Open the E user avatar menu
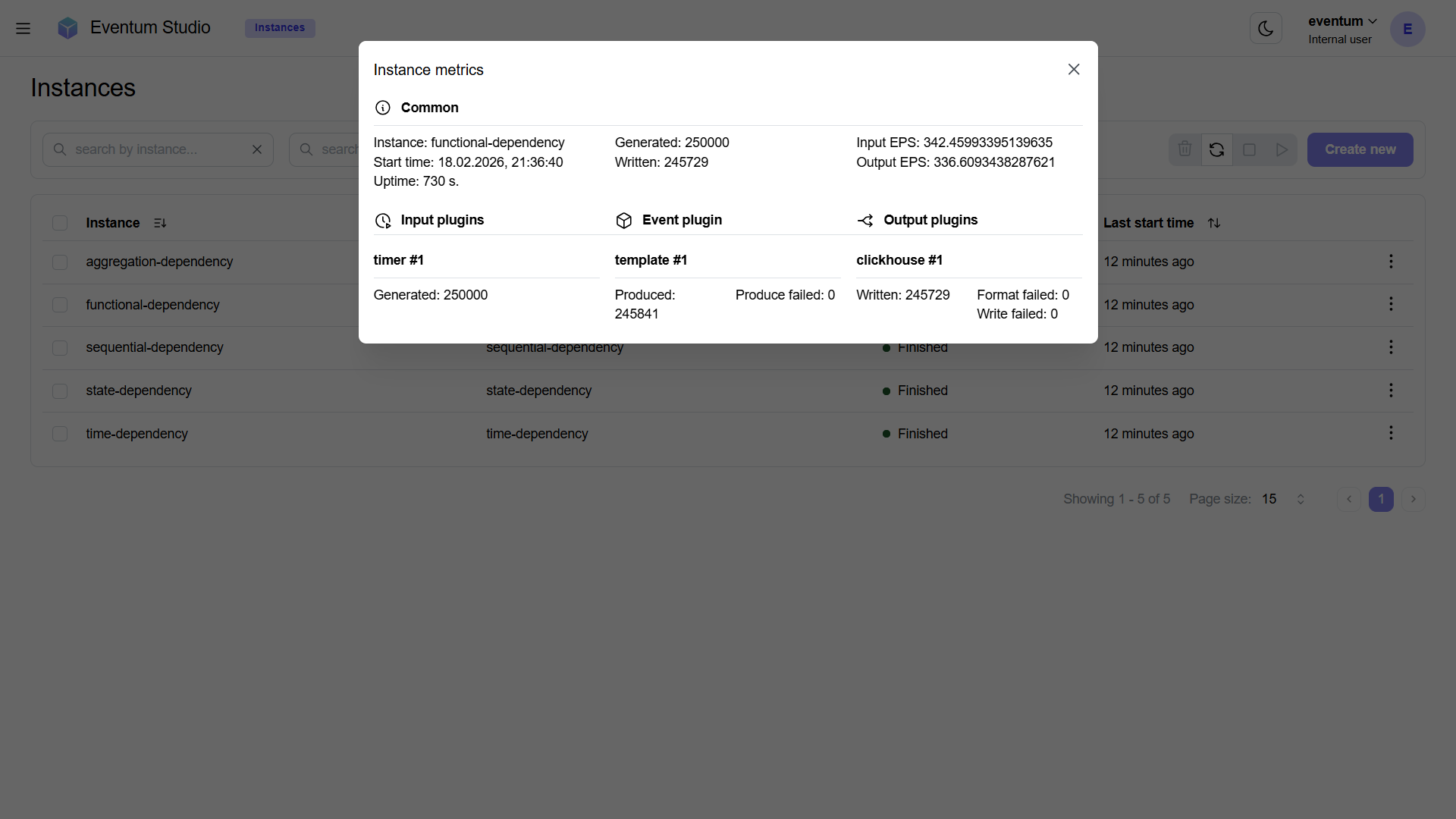Screen dimensions: 1456x819 [1407, 30]
